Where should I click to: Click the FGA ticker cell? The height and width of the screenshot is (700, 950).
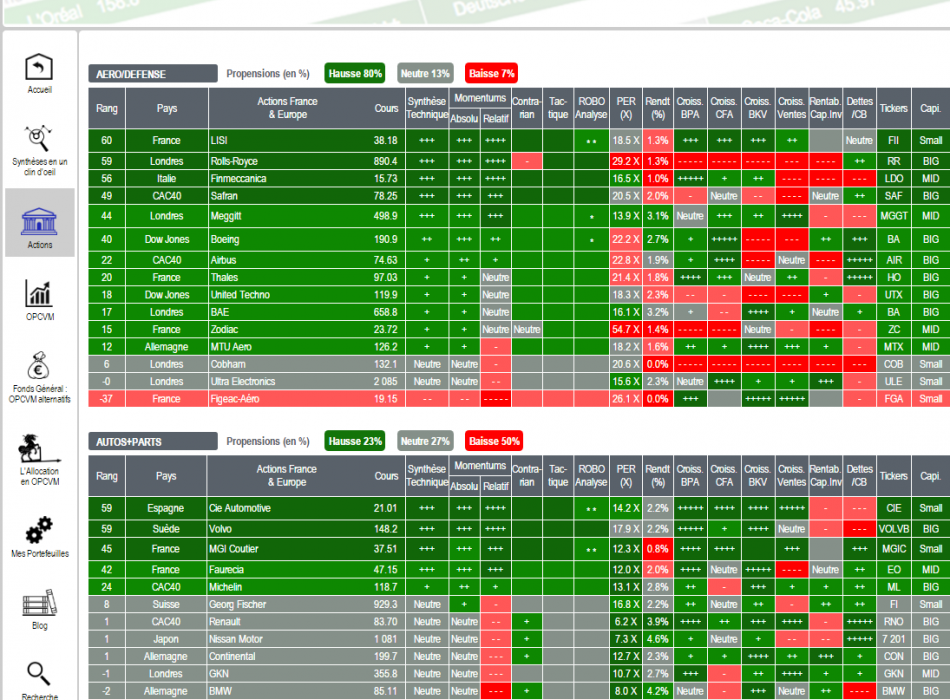pyautogui.click(x=894, y=399)
